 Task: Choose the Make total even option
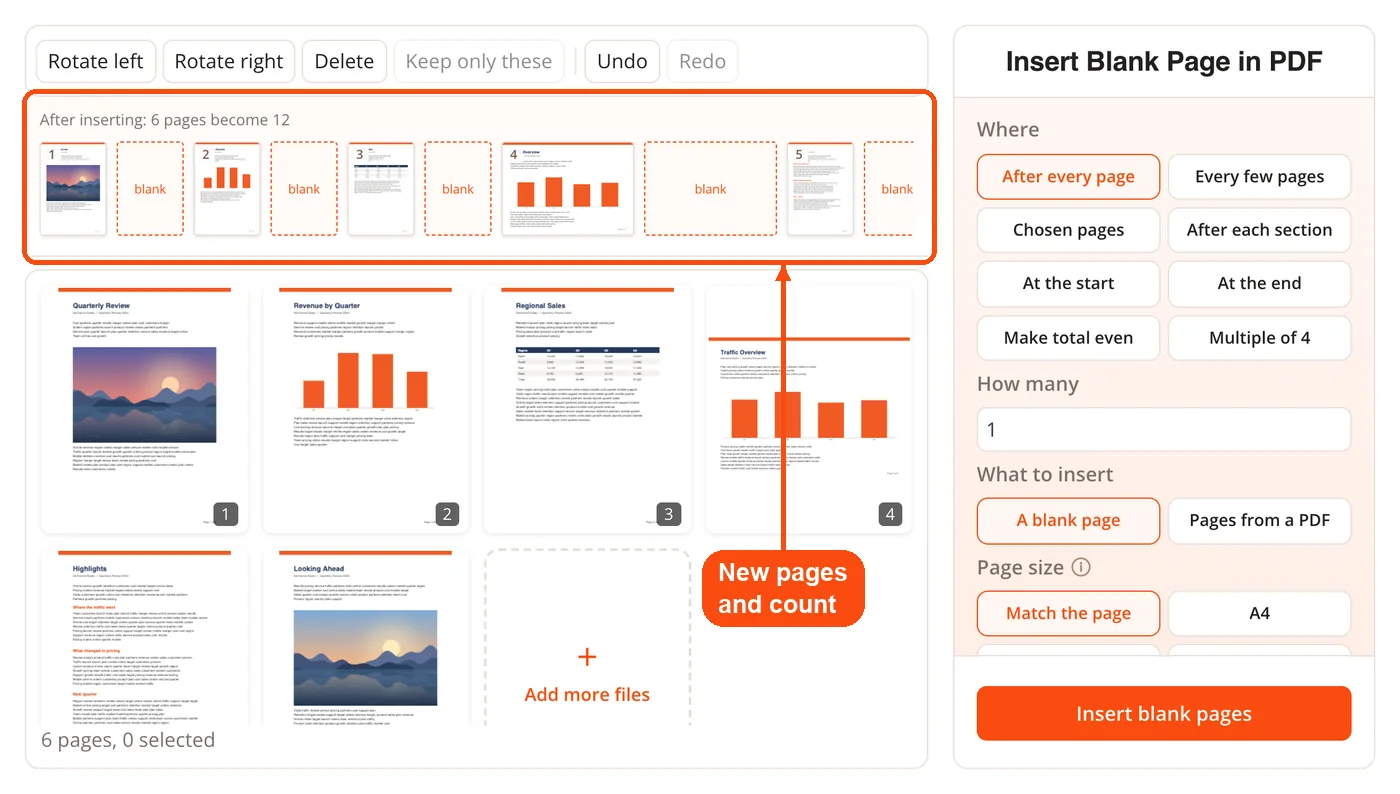click(1068, 338)
